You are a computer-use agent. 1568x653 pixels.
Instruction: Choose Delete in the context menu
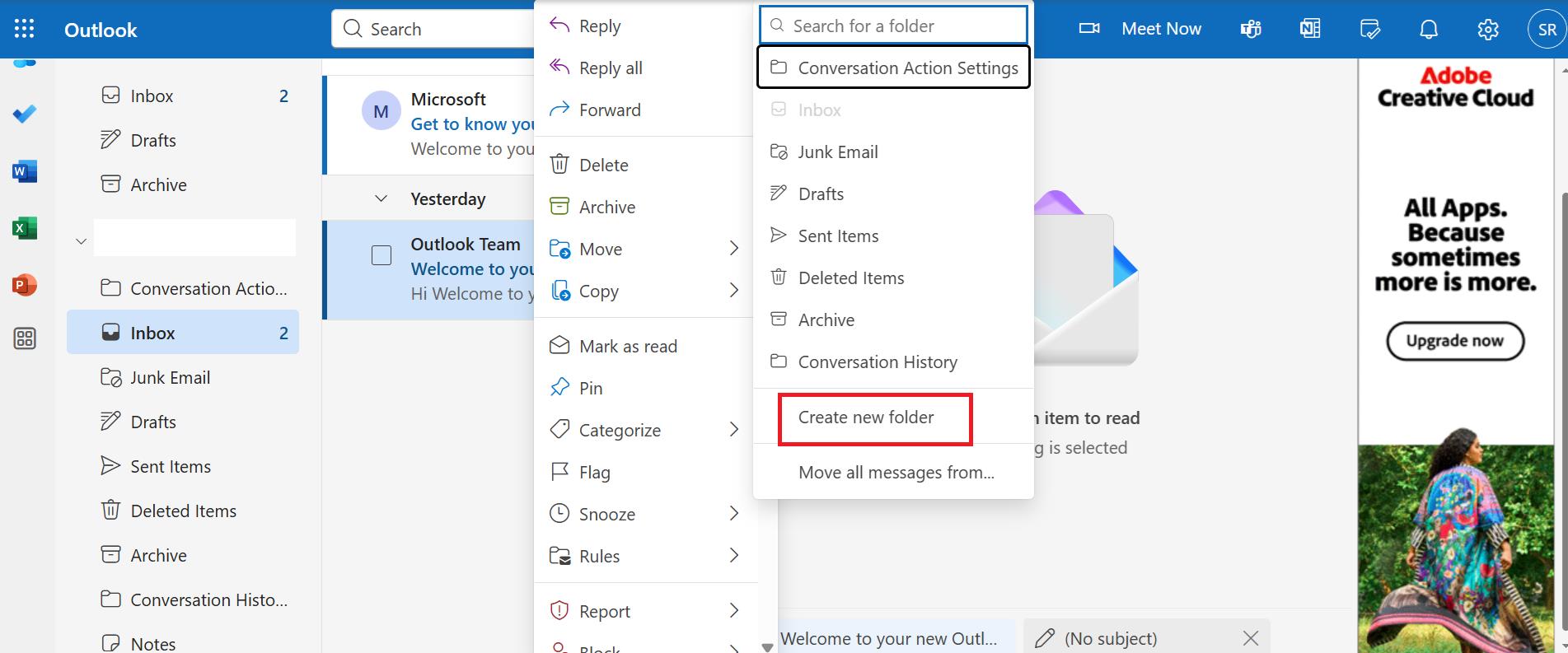(646, 165)
